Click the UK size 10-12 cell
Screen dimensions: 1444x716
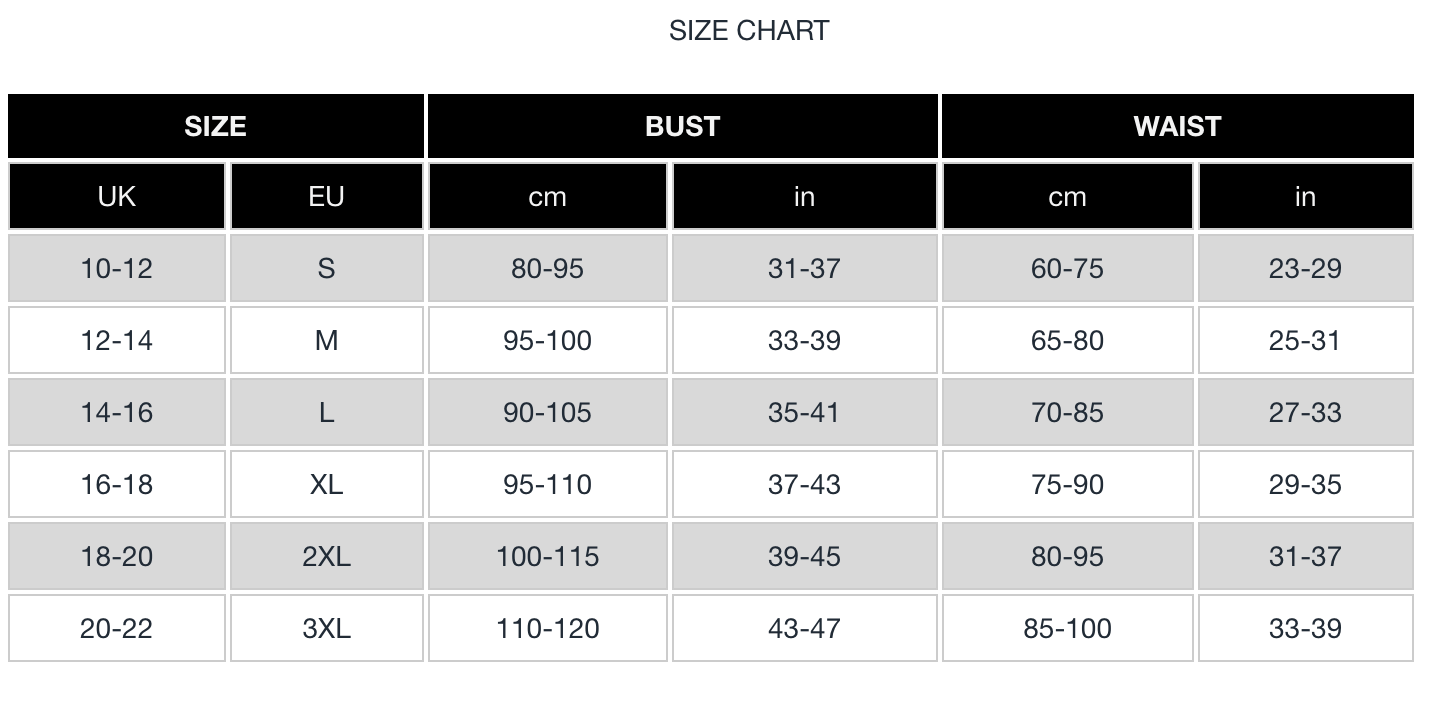click(x=117, y=268)
